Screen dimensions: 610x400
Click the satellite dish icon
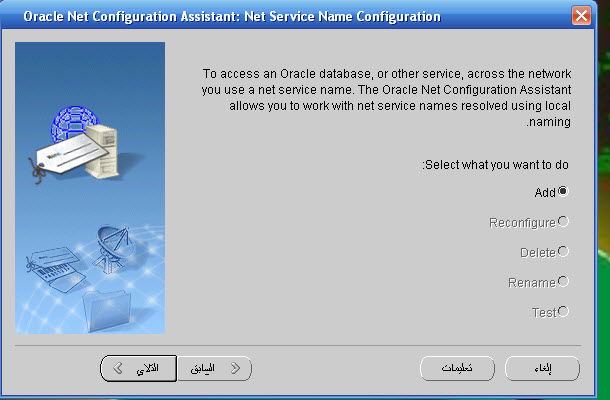pyautogui.click(x=111, y=243)
